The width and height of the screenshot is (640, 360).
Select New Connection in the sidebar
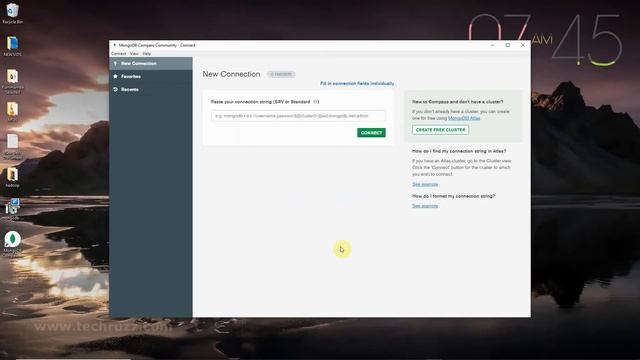(151, 63)
